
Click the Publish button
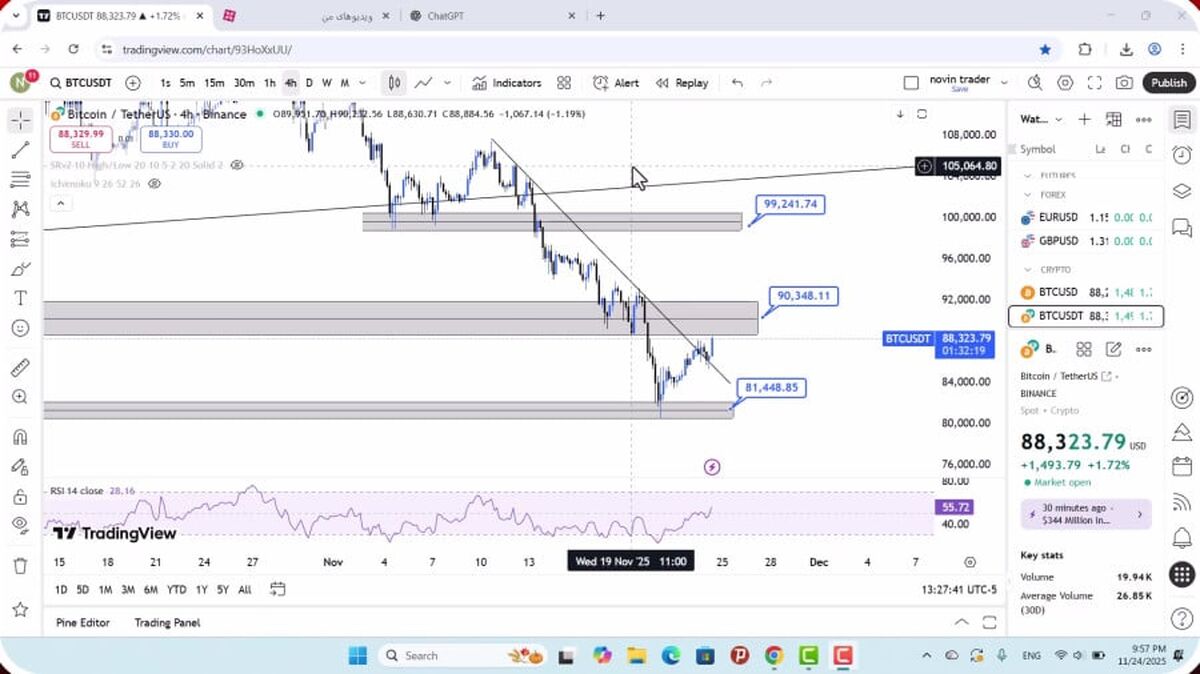pyautogui.click(x=1168, y=83)
